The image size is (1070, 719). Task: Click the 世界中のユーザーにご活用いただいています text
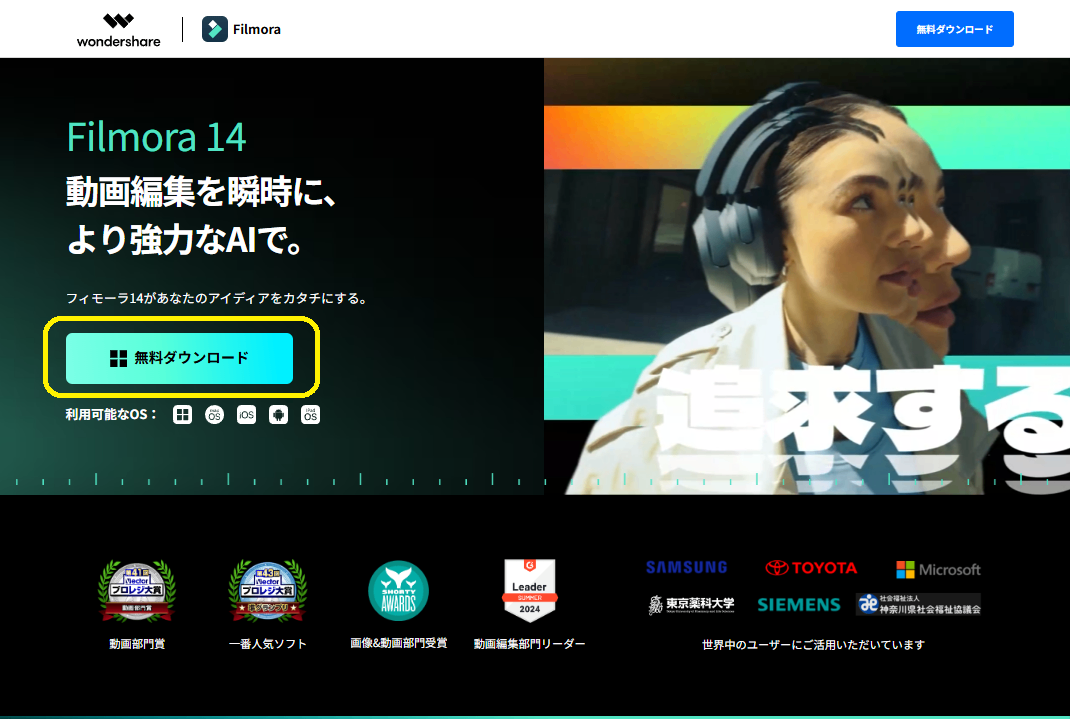813,645
